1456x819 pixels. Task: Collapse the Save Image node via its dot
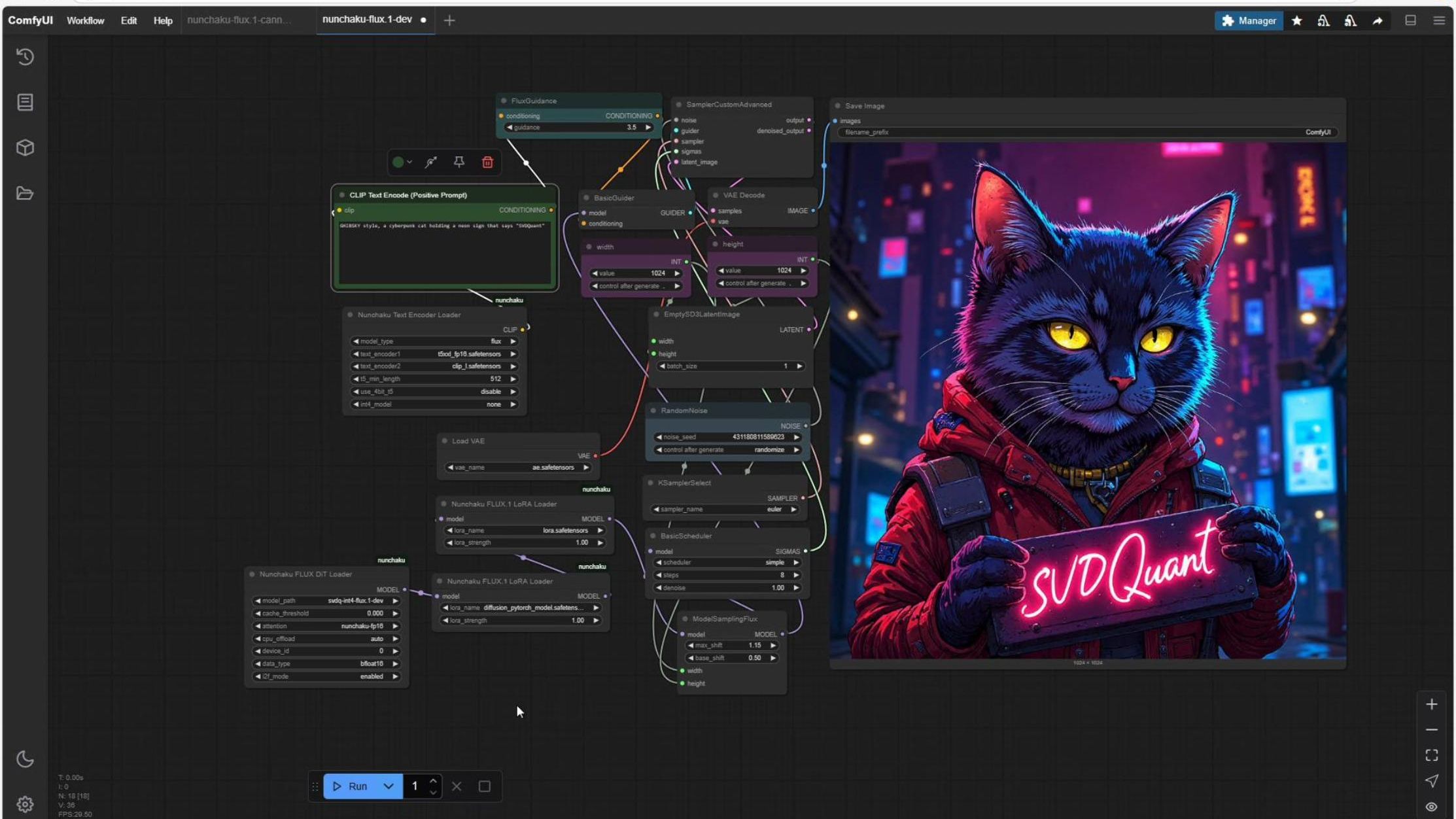point(837,106)
